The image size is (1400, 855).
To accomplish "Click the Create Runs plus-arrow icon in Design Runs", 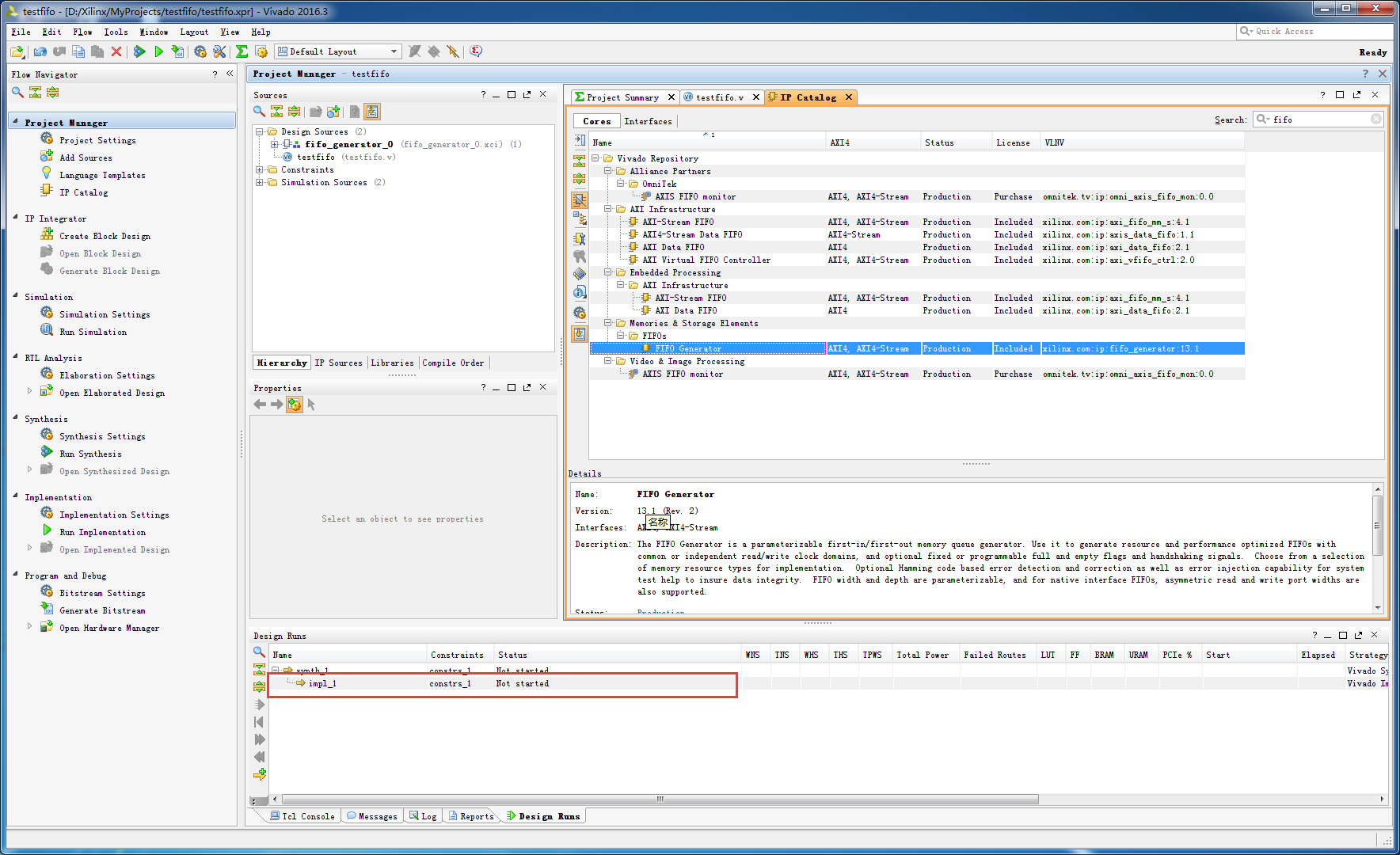I will [260, 774].
